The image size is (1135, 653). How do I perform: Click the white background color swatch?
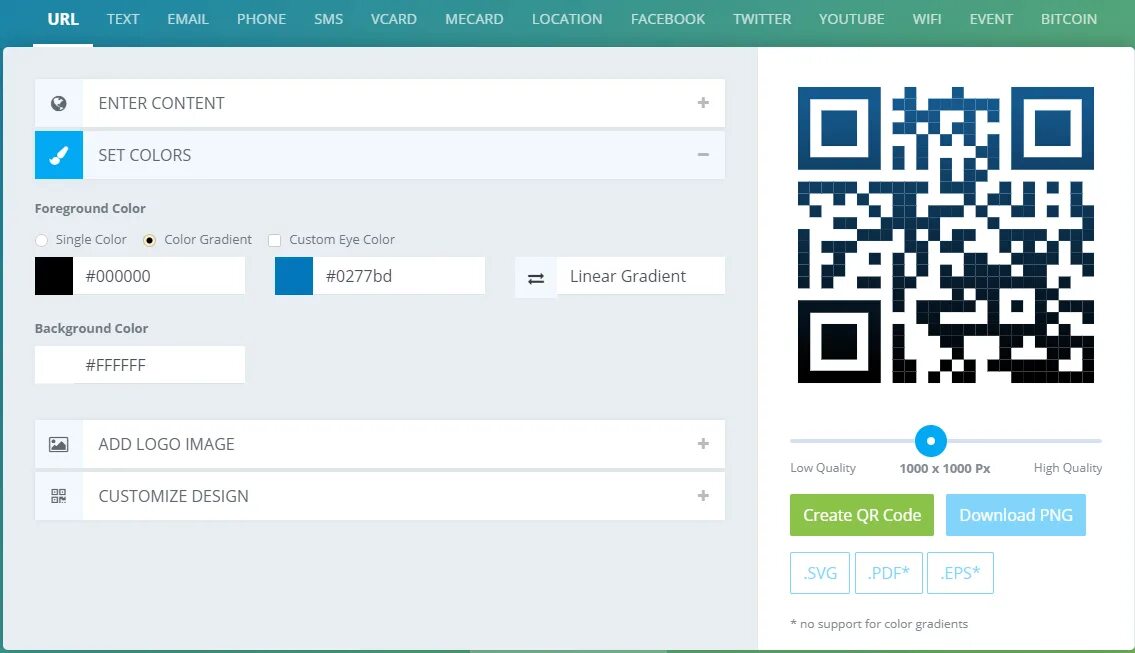coord(54,365)
